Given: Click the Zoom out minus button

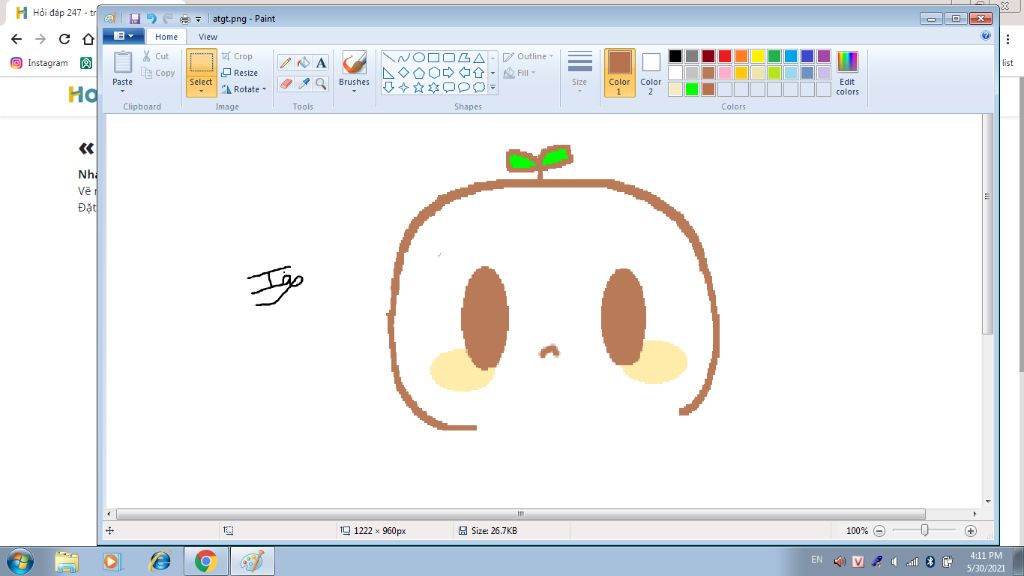Looking at the screenshot, I should point(879,531).
